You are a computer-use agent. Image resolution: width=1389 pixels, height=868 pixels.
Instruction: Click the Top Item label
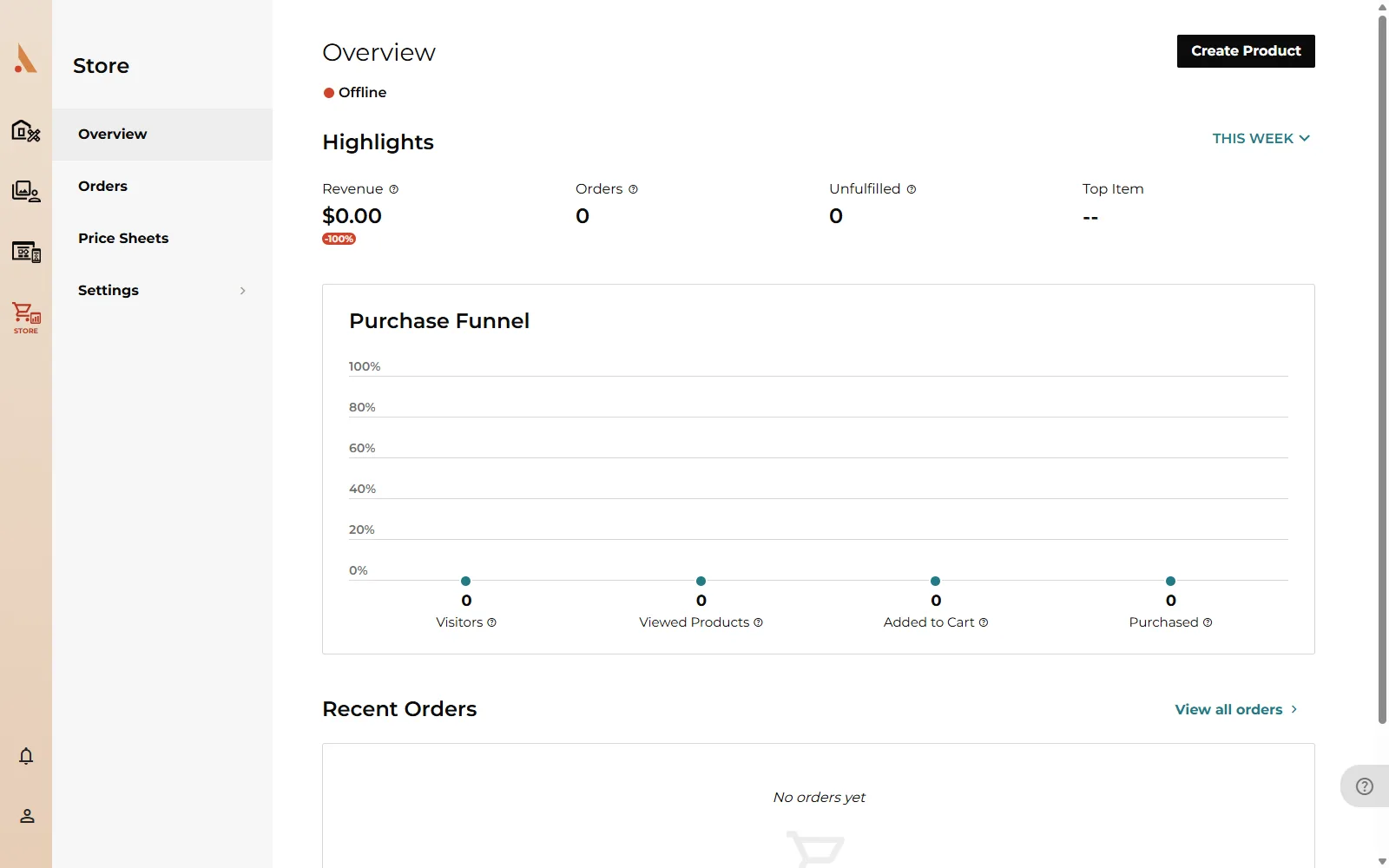pos(1113,189)
